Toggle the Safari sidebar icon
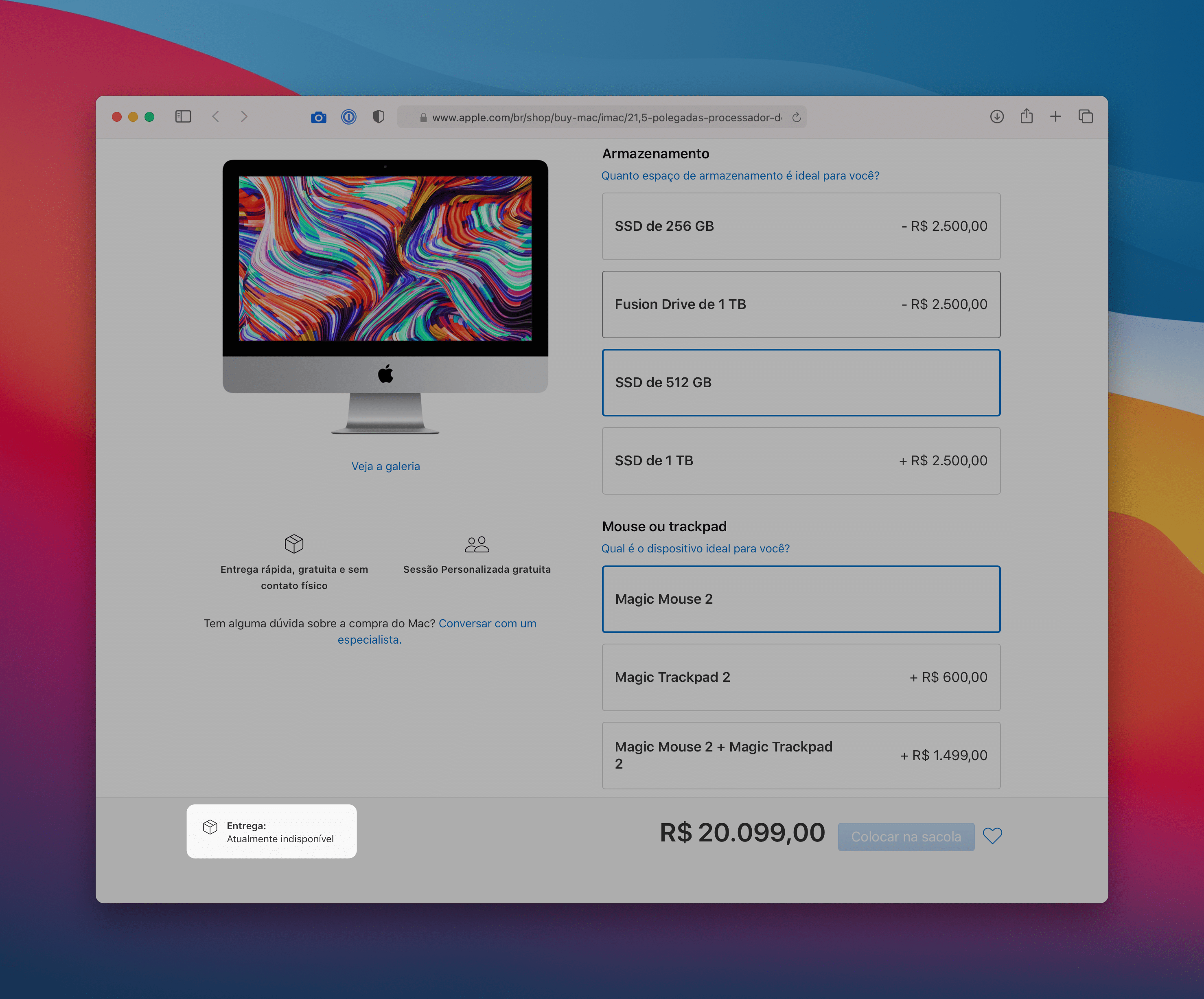Screen dimensions: 1204x999 pyautogui.click(x=183, y=116)
